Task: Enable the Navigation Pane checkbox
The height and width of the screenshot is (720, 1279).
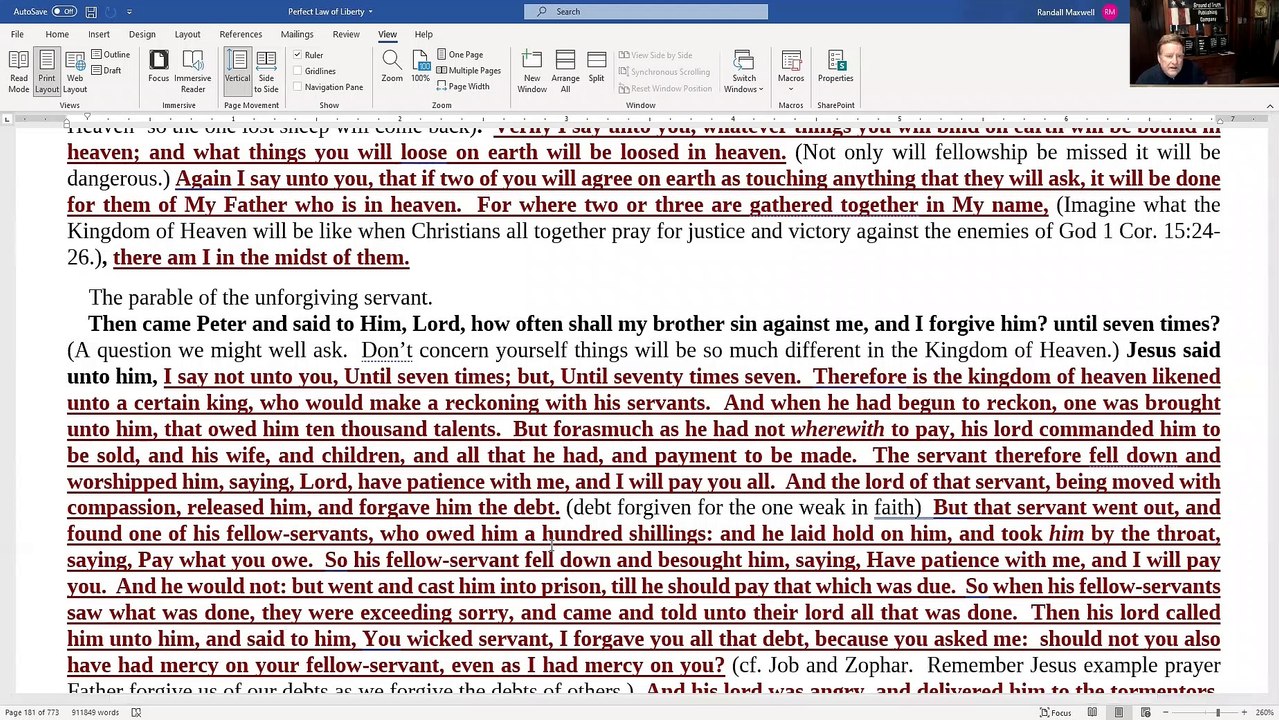Action: [x=298, y=87]
